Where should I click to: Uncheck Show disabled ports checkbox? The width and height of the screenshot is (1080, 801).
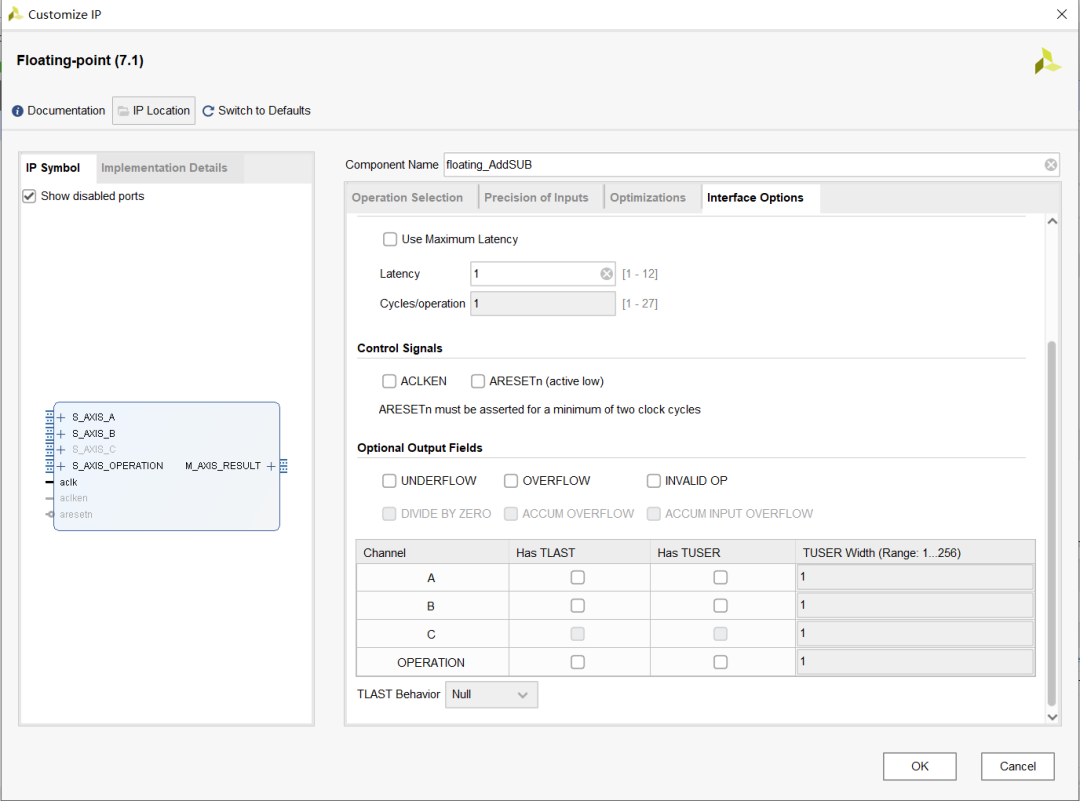pos(30,196)
